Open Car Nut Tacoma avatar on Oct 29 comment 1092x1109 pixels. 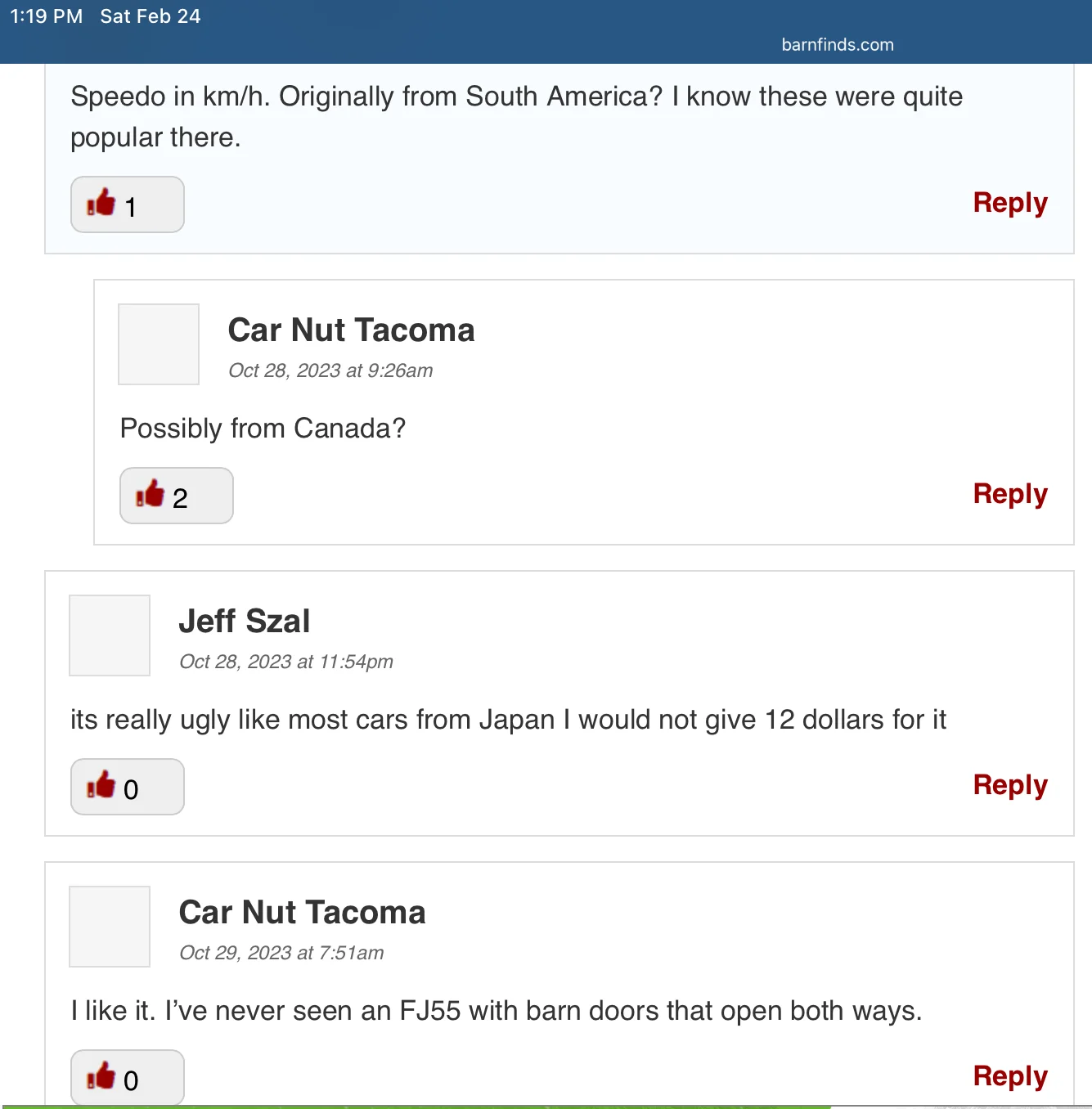tap(110, 927)
